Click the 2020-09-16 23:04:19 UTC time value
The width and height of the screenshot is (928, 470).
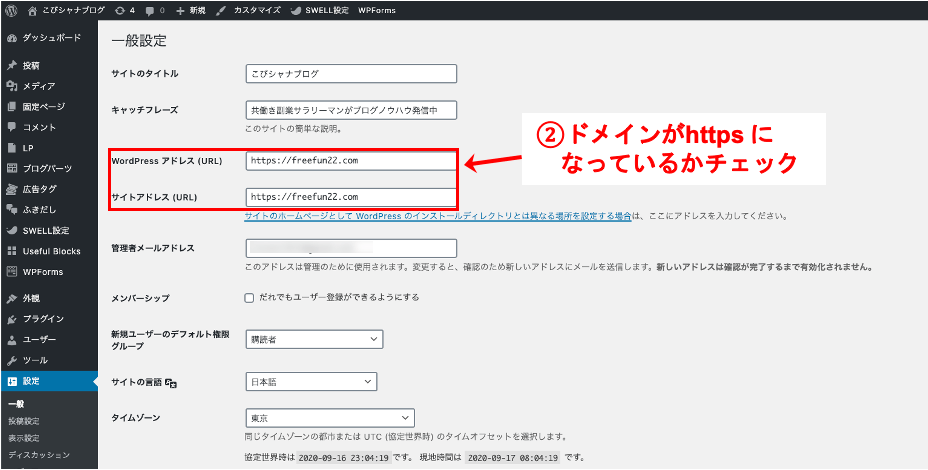(343, 458)
